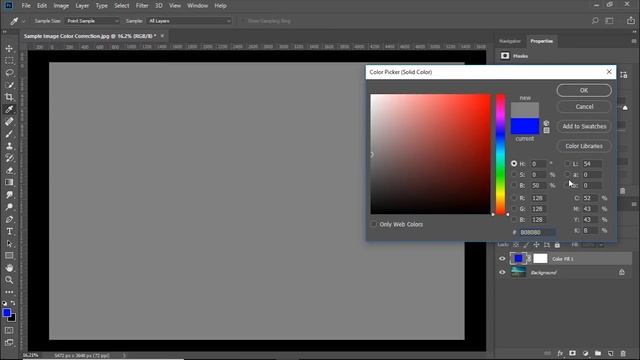Select the Crop tool
The width and height of the screenshot is (640, 360).
coord(9,97)
